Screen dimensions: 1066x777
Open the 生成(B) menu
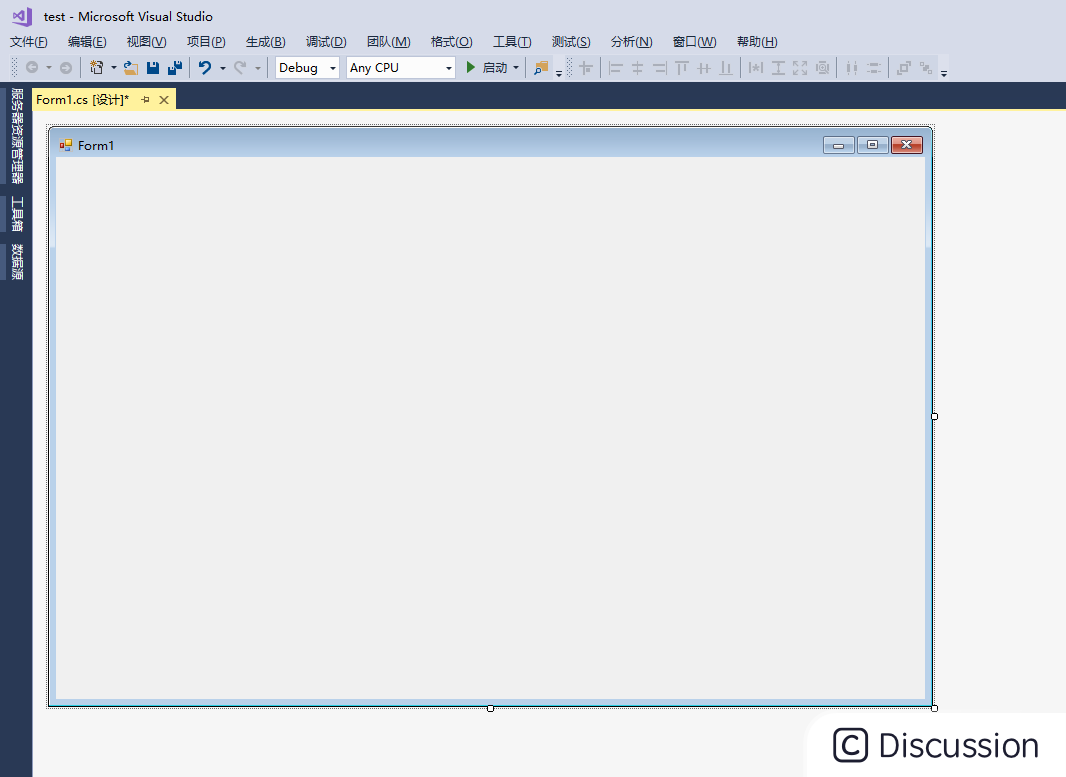coord(265,41)
